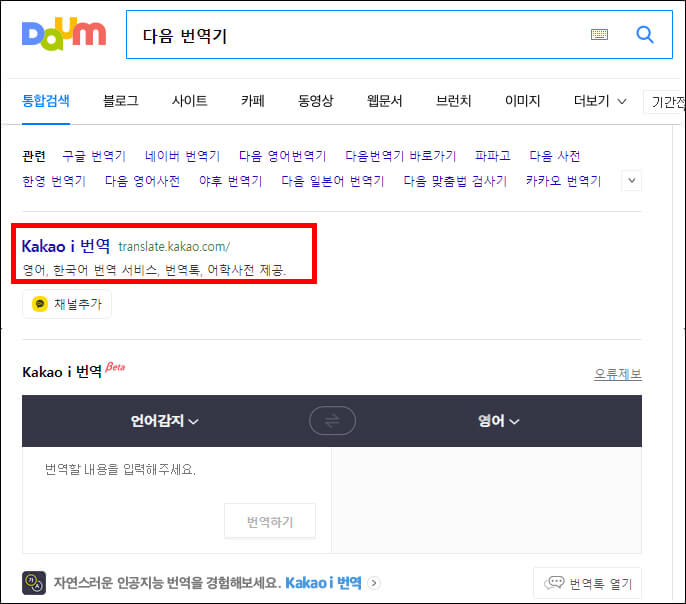Switch to the 브런치 tab
This screenshot has height=604, width=686.
pos(454,101)
